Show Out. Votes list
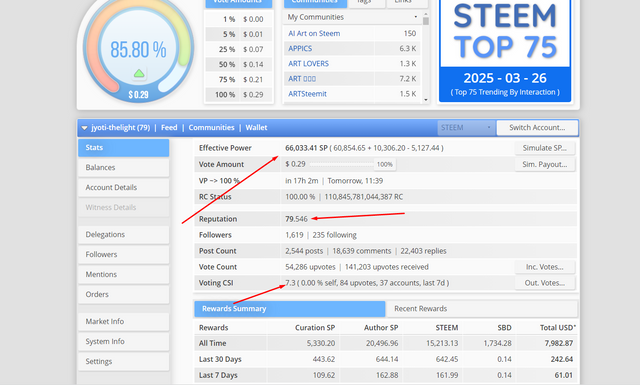 [x=544, y=283]
